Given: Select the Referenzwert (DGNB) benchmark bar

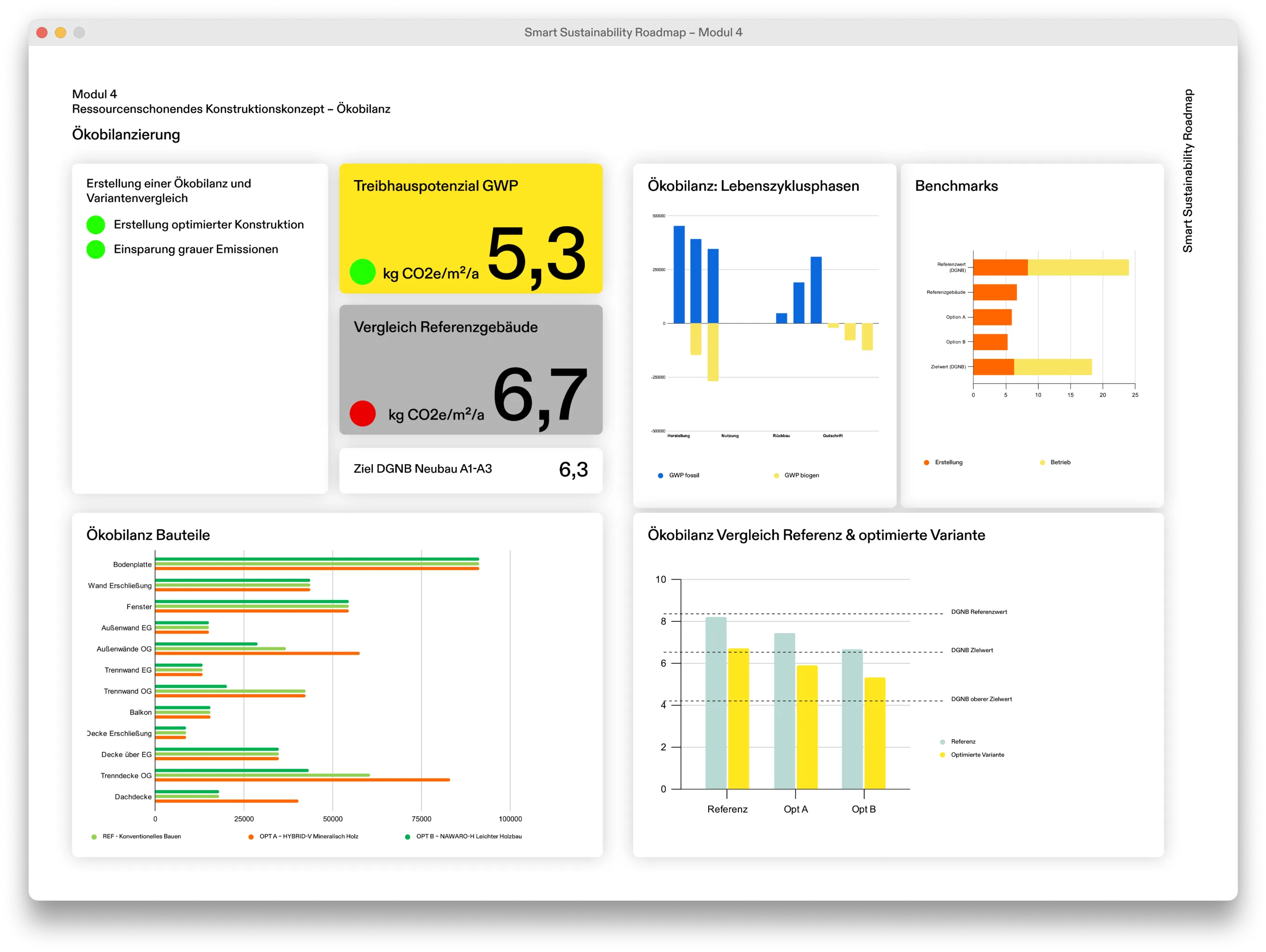Looking at the screenshot, I should pyautogui.click(x=1050, y=267).
